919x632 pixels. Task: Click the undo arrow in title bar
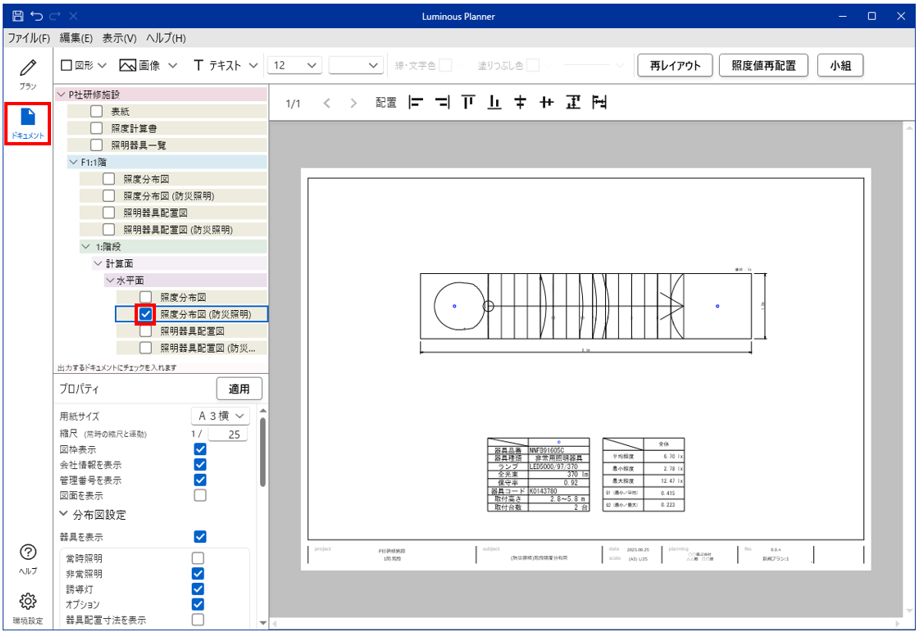pos(36,16)
